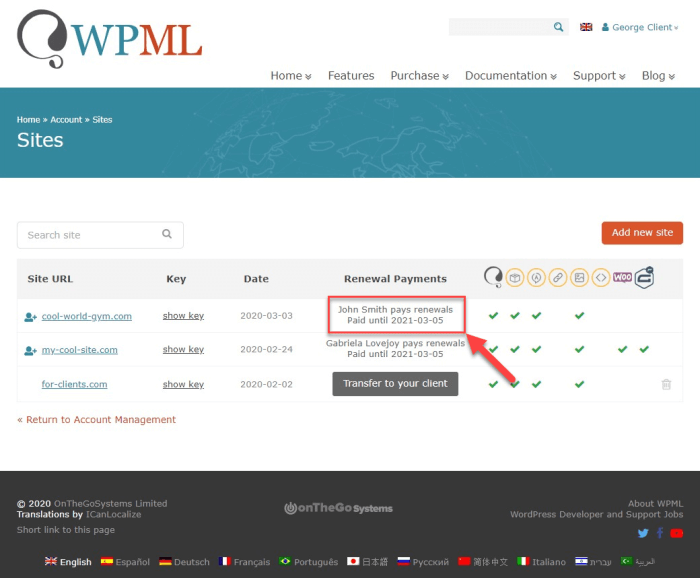700x578 pixels.
Task: Click the WPML logo
Action: pyautogui.click(x=109, y=39)
